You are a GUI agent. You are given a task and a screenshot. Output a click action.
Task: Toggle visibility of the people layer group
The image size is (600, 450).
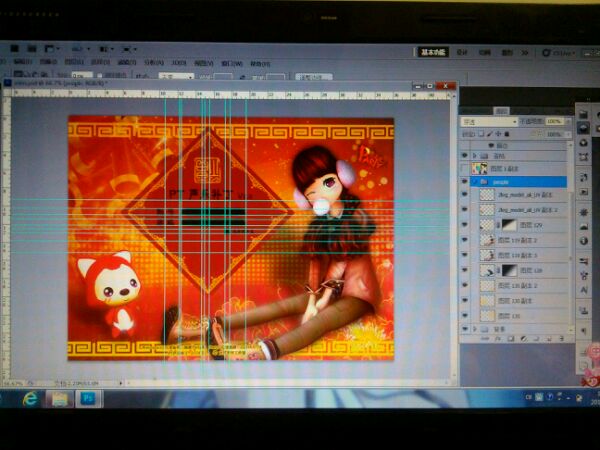[x=464, y=181]
